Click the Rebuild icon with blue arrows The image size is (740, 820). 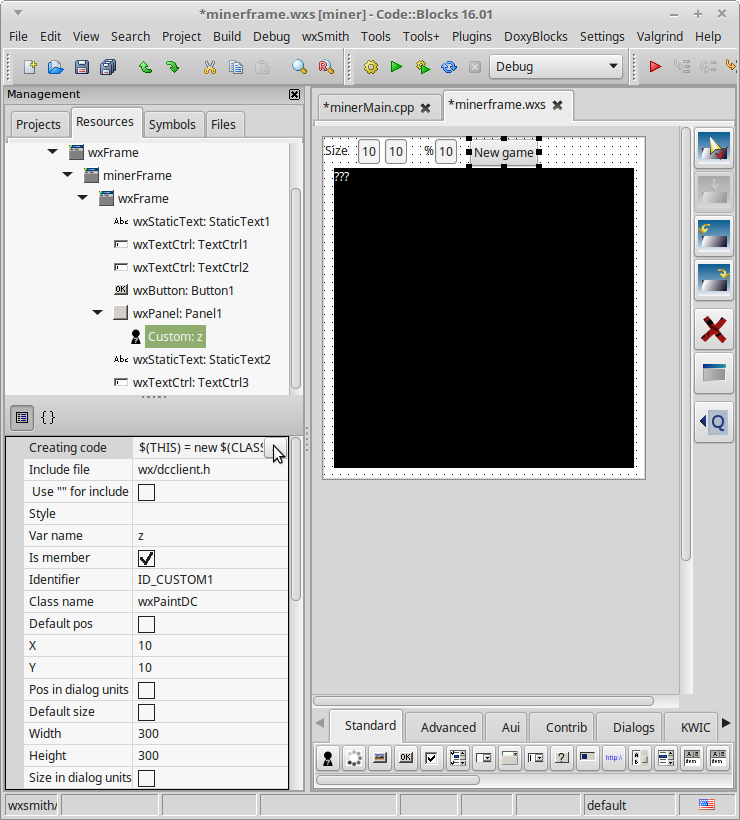(449, 67)
